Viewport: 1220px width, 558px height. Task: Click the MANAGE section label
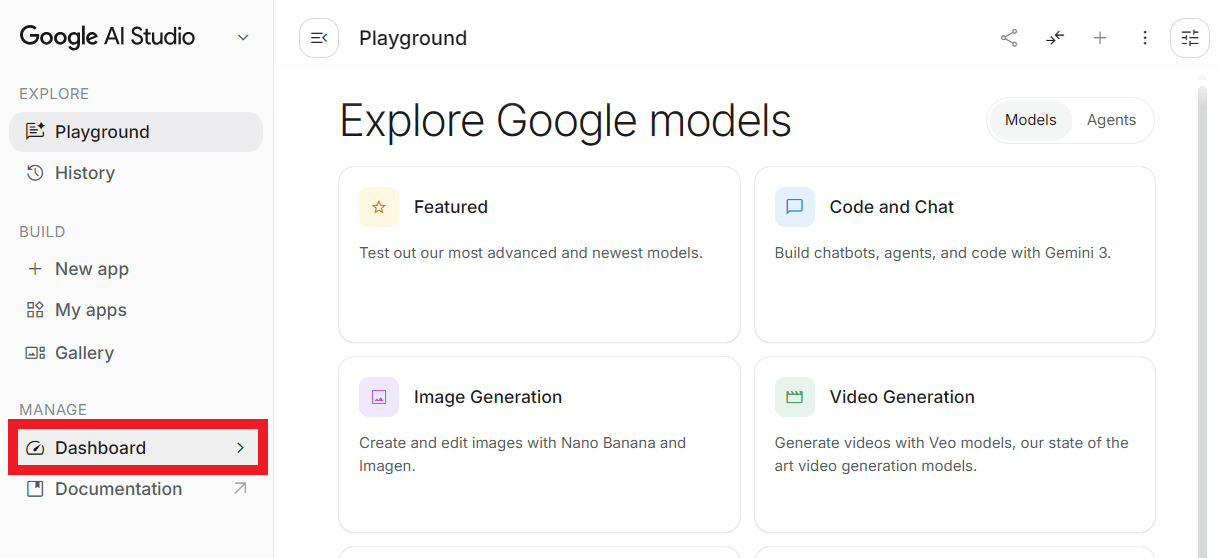point(53,410)
